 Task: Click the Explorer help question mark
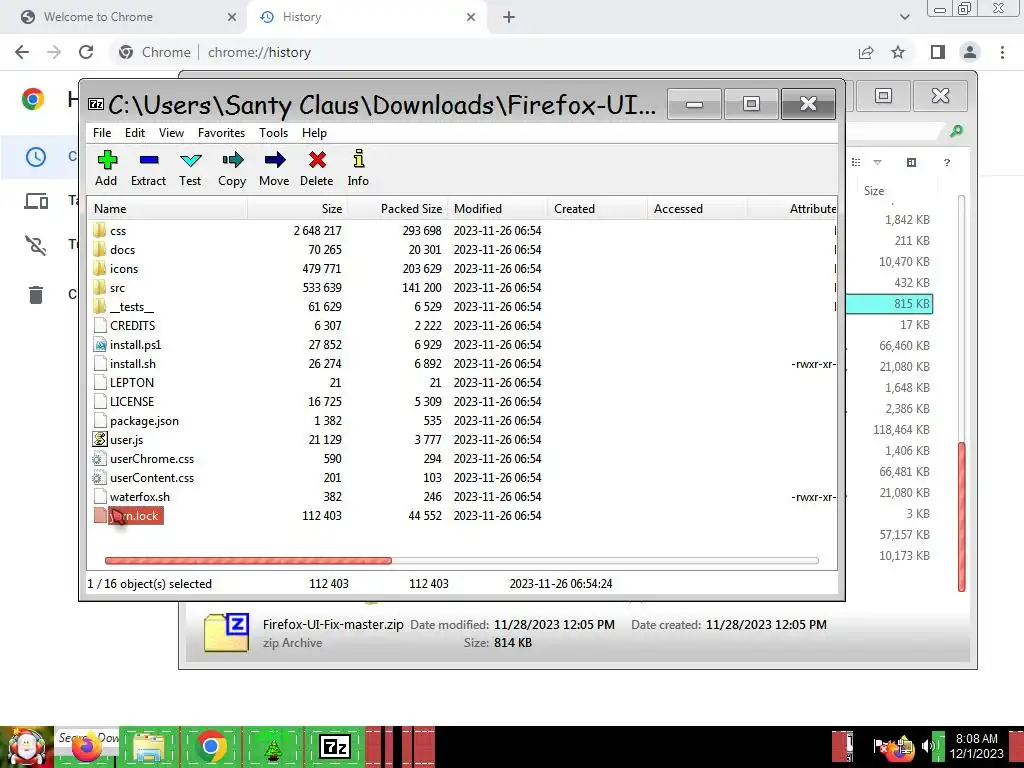946,163
